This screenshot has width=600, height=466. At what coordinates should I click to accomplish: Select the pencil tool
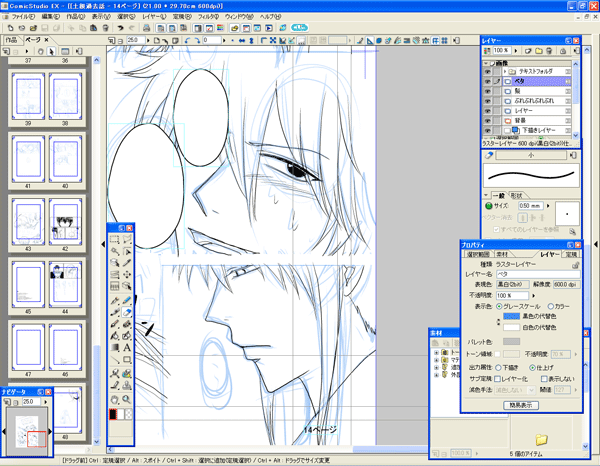coord(127,301)
